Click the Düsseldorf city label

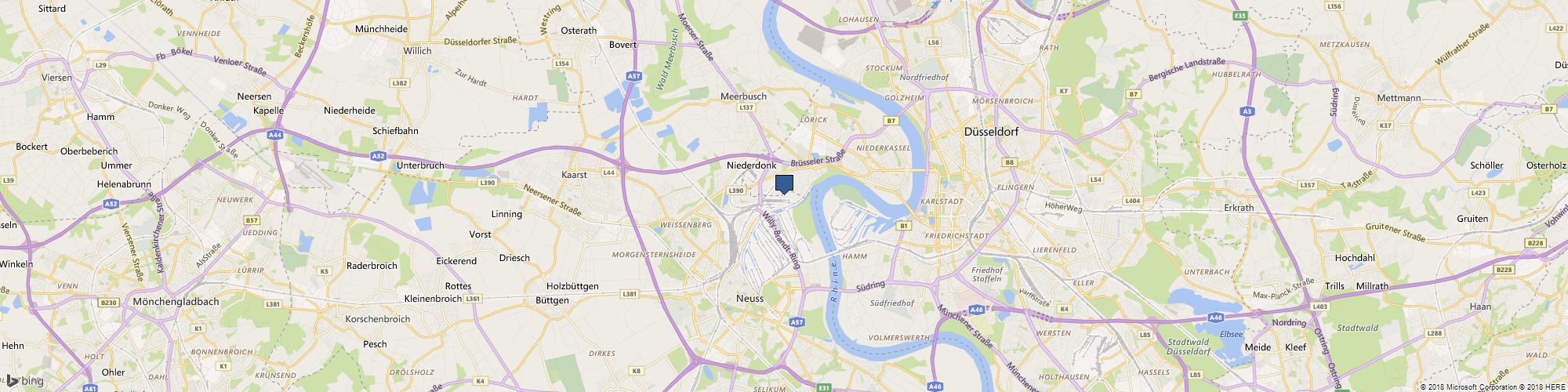[x=991, y=132]
